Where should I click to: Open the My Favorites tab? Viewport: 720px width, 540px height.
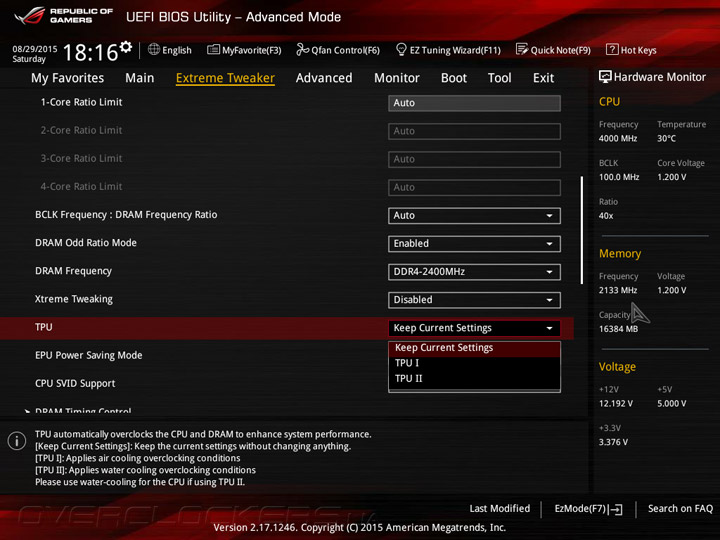(x=68, y=78)
